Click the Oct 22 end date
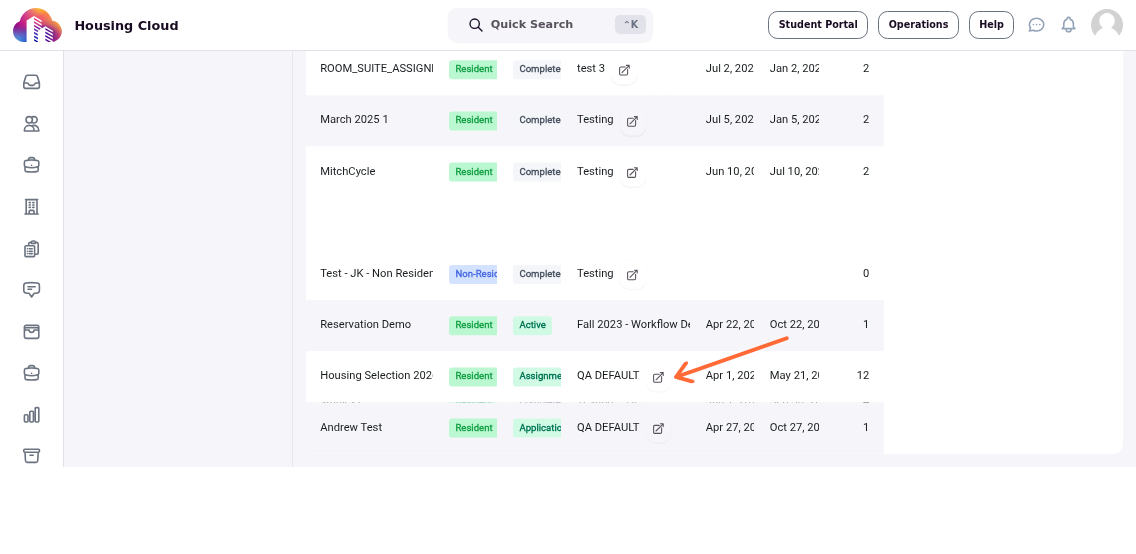The width and height of the screenshot is (1136, 554). (x=795, y=324)
